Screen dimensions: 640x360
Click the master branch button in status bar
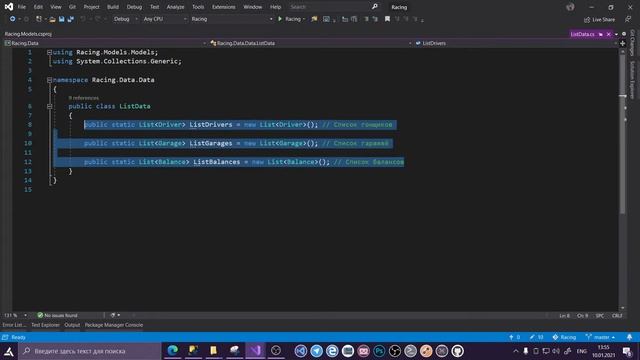click(x=600, y=337)
